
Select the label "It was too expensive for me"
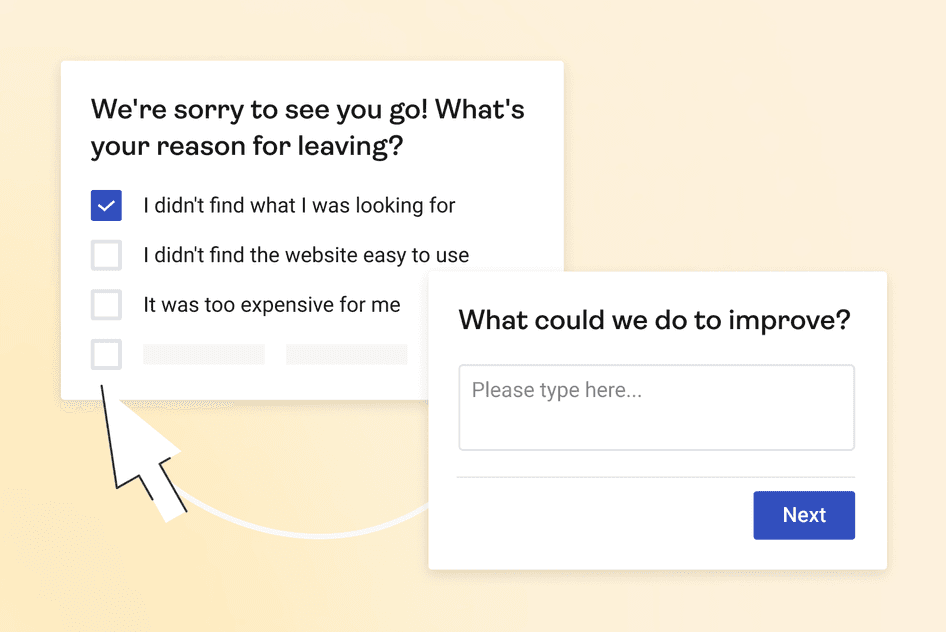(x=272, y=304)
